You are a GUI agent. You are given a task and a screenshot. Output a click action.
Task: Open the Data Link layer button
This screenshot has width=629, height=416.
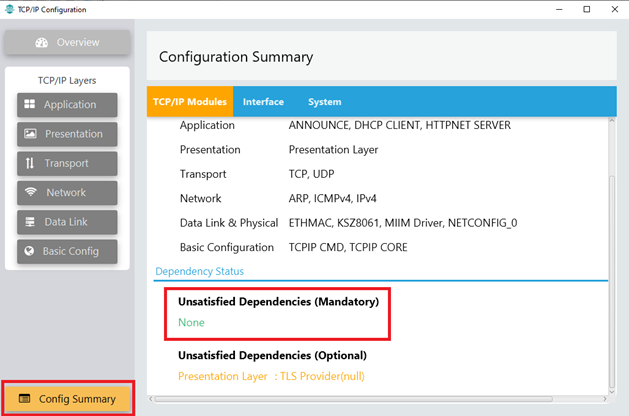67,222
